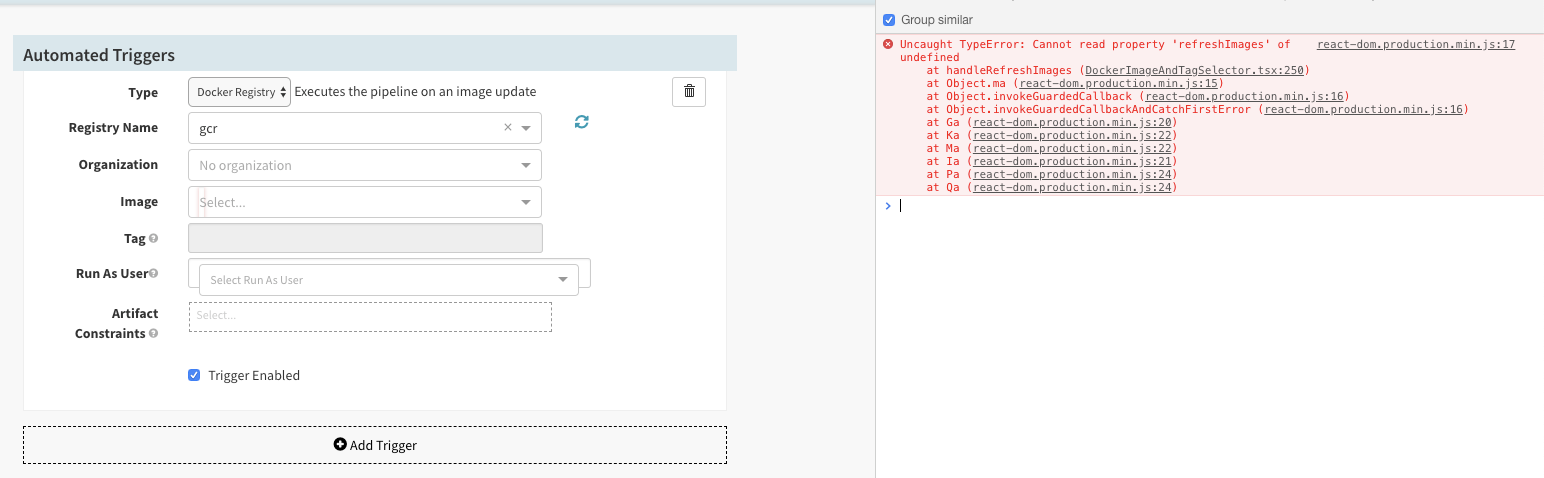Click the red error icon in console

coord(888,45)
